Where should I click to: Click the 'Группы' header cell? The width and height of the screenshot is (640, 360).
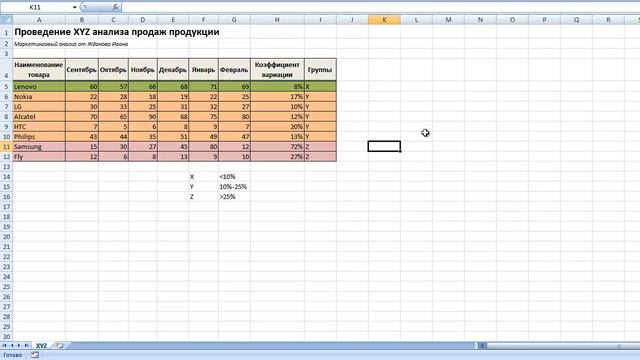[320, 70]
